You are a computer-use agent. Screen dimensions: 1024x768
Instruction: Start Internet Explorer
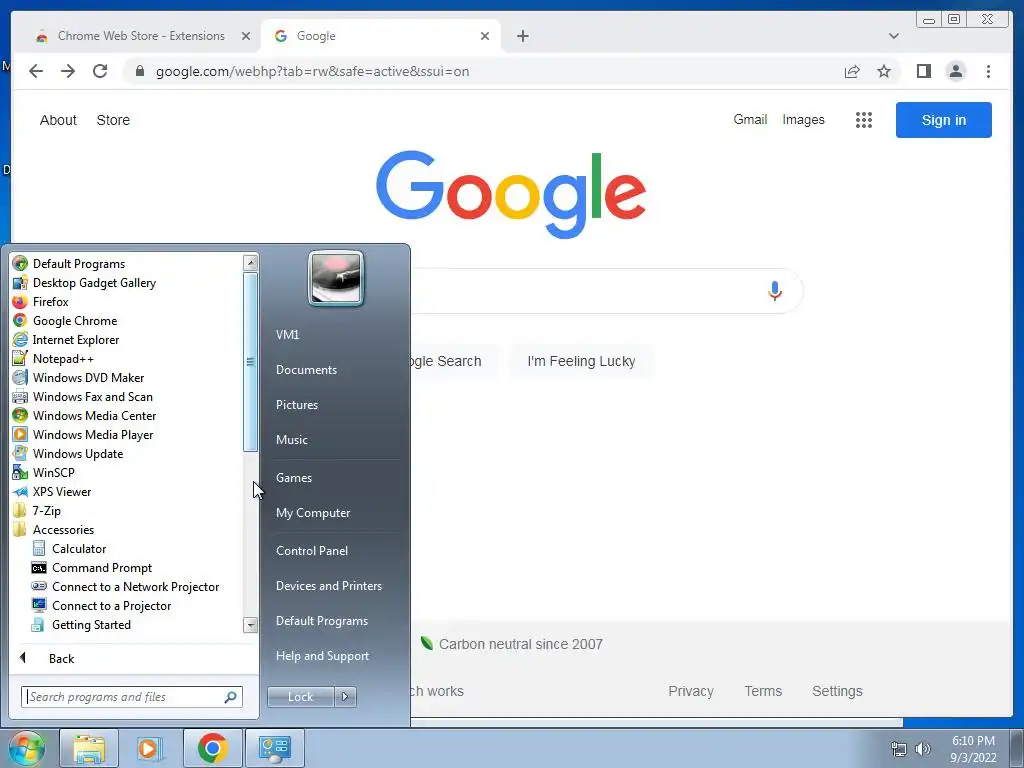pyautogui.click(x=76, y=340)
